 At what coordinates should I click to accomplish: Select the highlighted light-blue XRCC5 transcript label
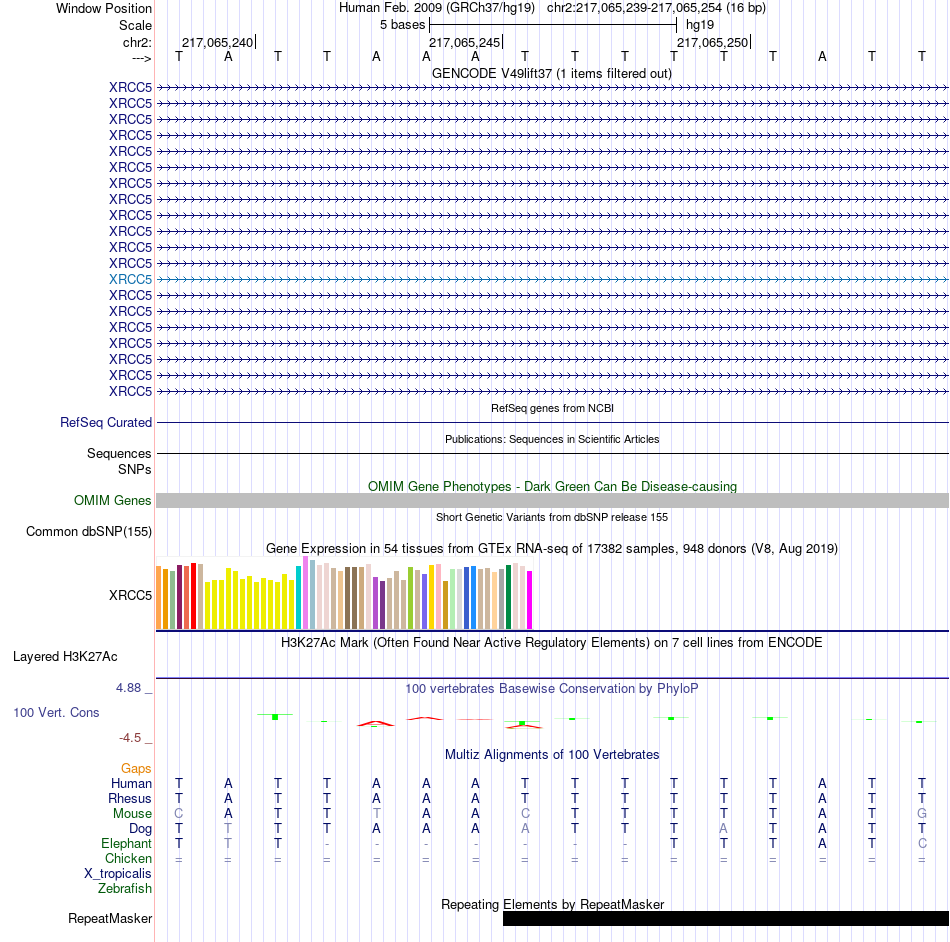130,279
